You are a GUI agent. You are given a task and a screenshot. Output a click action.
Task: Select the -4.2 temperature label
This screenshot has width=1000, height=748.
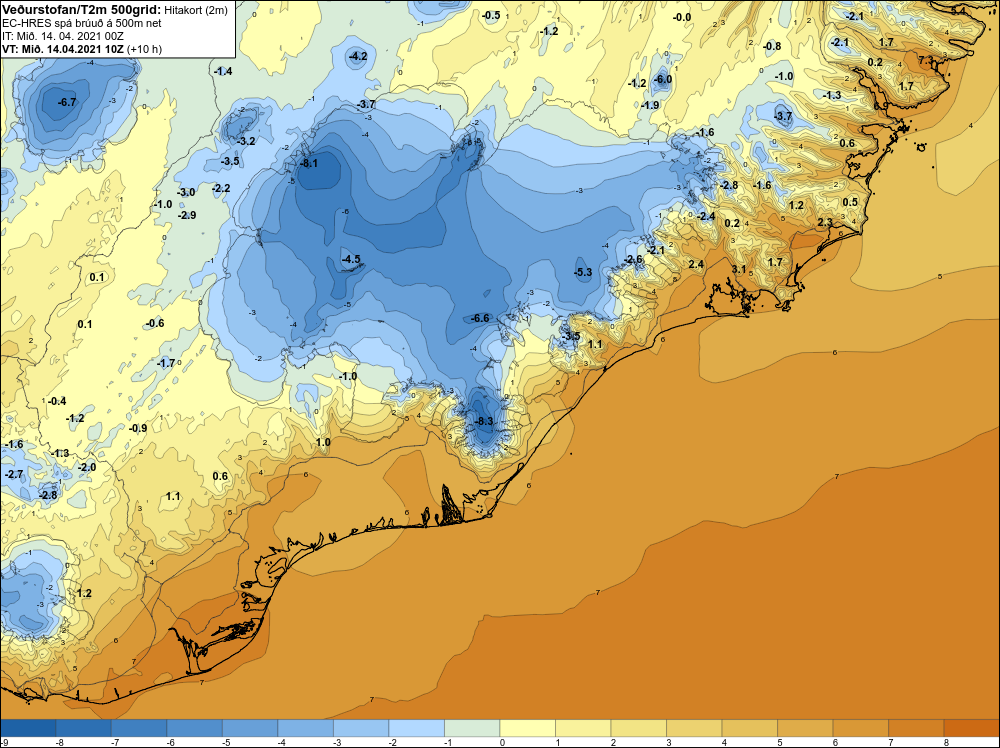(x=358, y=56)
